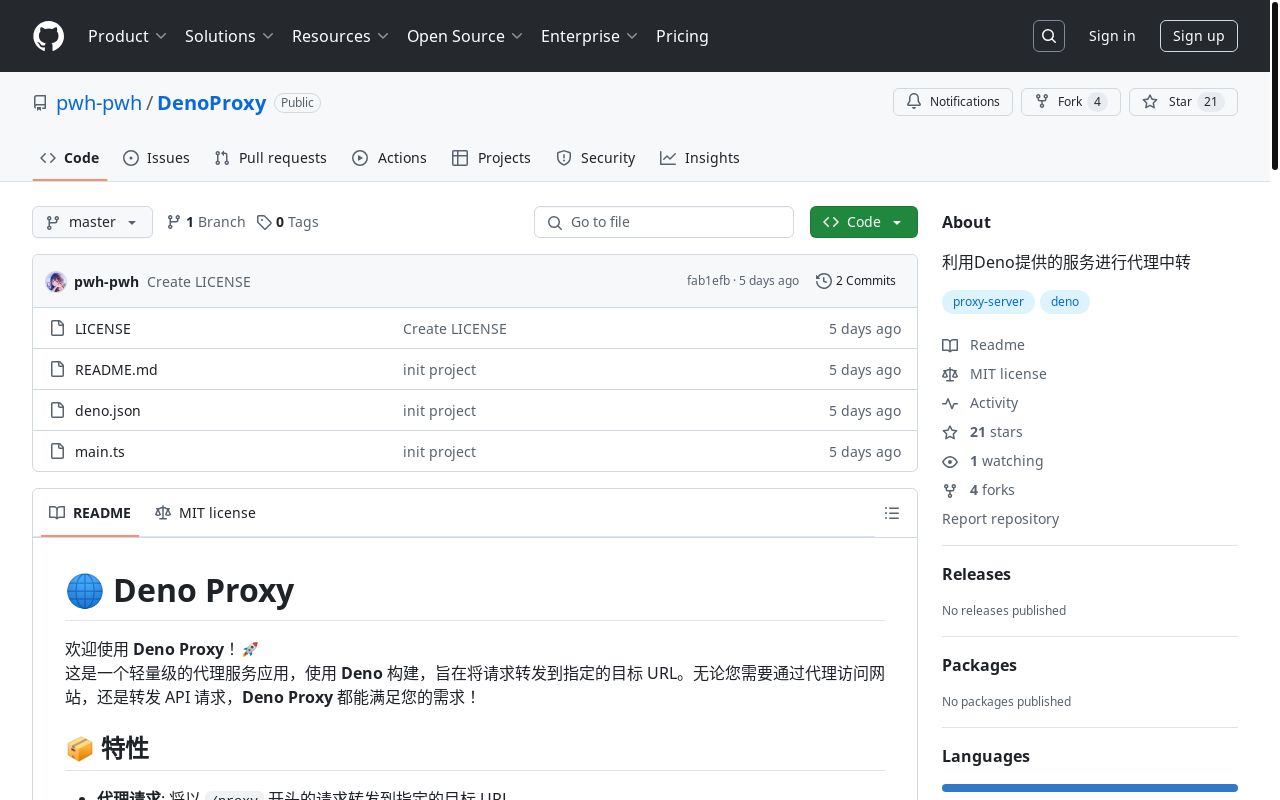Click pwh-pwh avatar in commit row
Screen dimensions: 1280x800
point(56,282)
